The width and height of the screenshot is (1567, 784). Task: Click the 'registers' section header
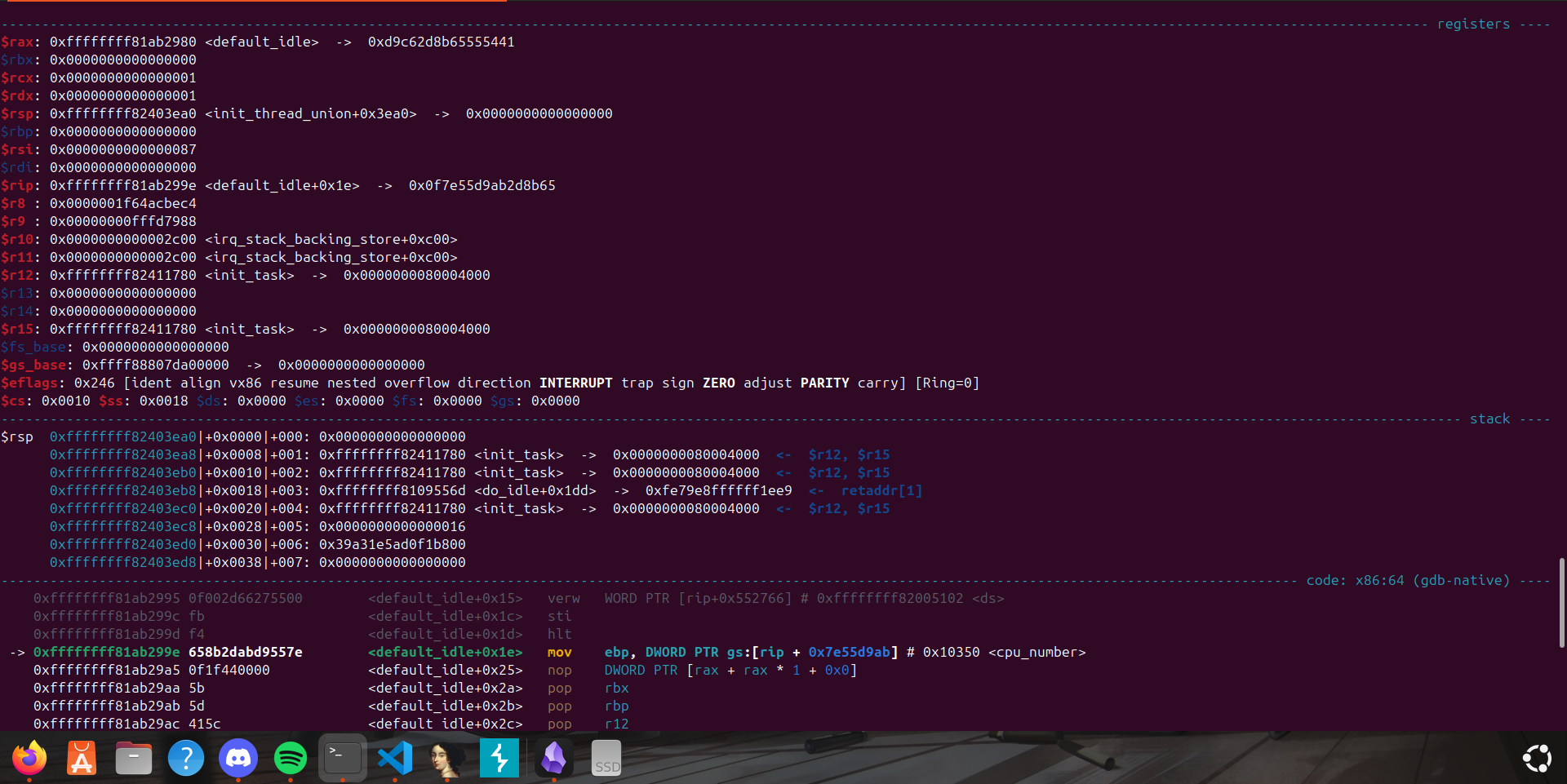pyautogui.click(x=1473, y=24)
